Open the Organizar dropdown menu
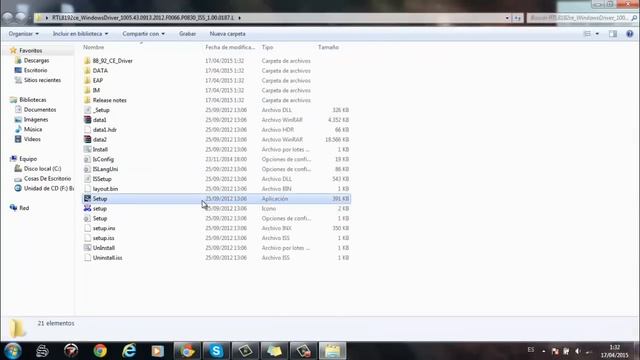The image size is (640, 360). tap(24, 34)
